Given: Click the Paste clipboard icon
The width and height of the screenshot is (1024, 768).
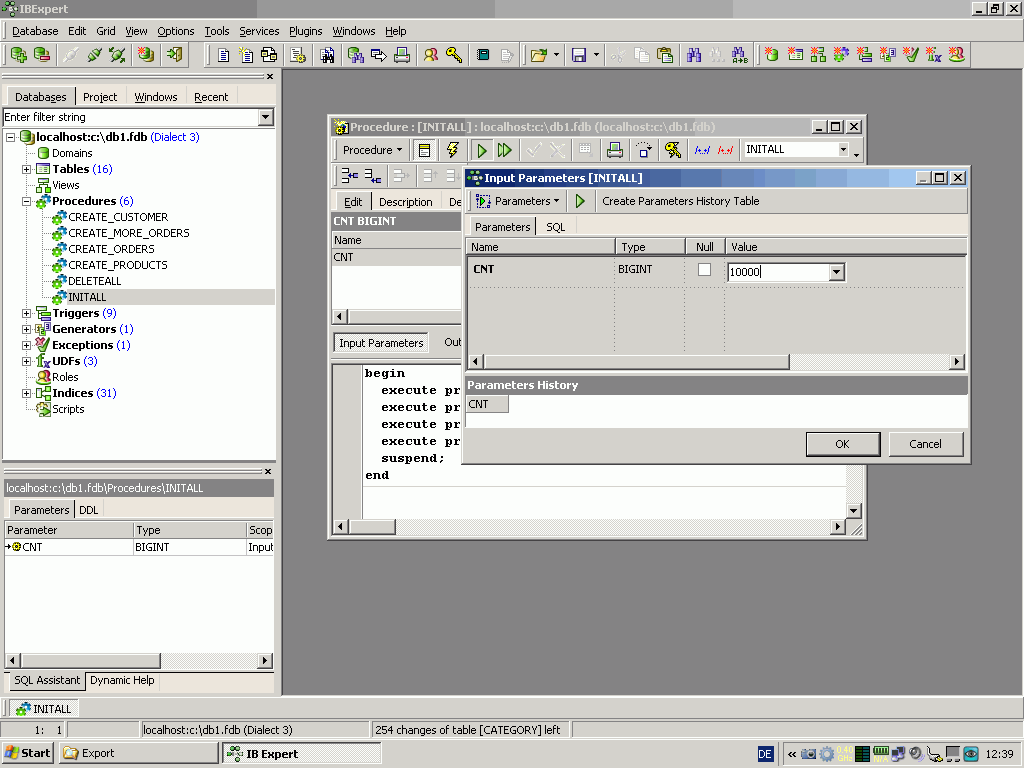Looking at the screenshot, I should (665, 55).
